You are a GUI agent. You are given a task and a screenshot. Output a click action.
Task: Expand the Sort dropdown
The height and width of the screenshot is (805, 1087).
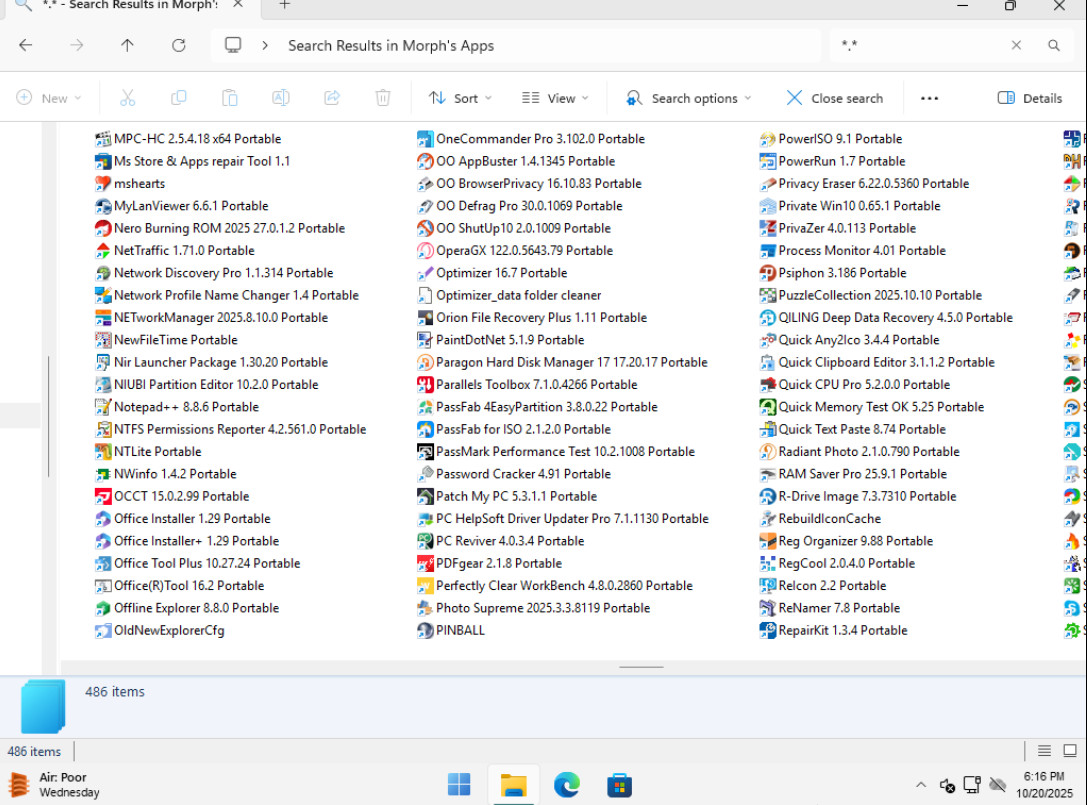[460, 98]
